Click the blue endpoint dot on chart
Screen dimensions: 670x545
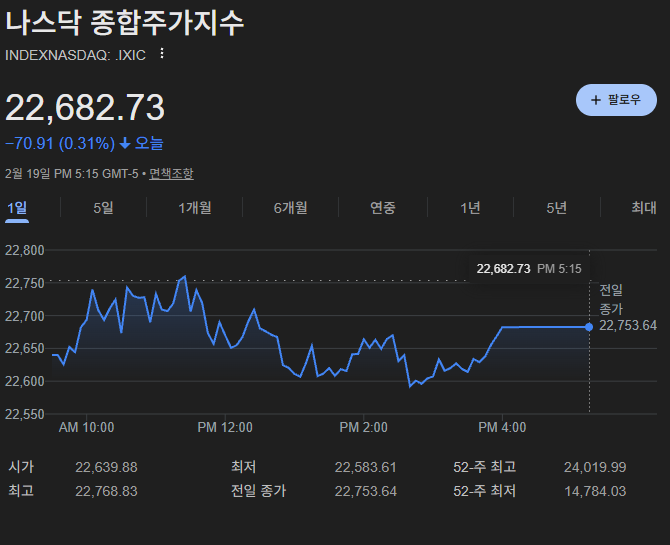tap(588, 327)
